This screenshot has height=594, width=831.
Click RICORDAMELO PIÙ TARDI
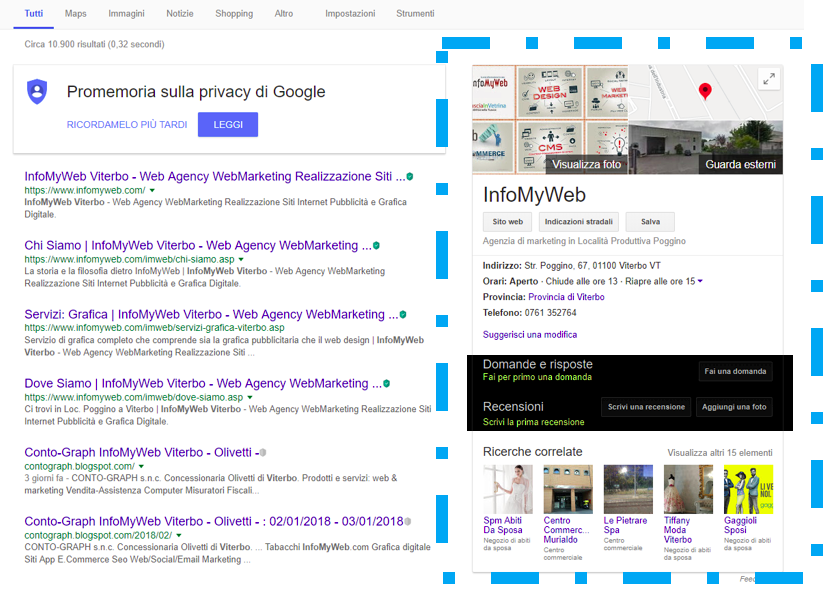(127, 125)
